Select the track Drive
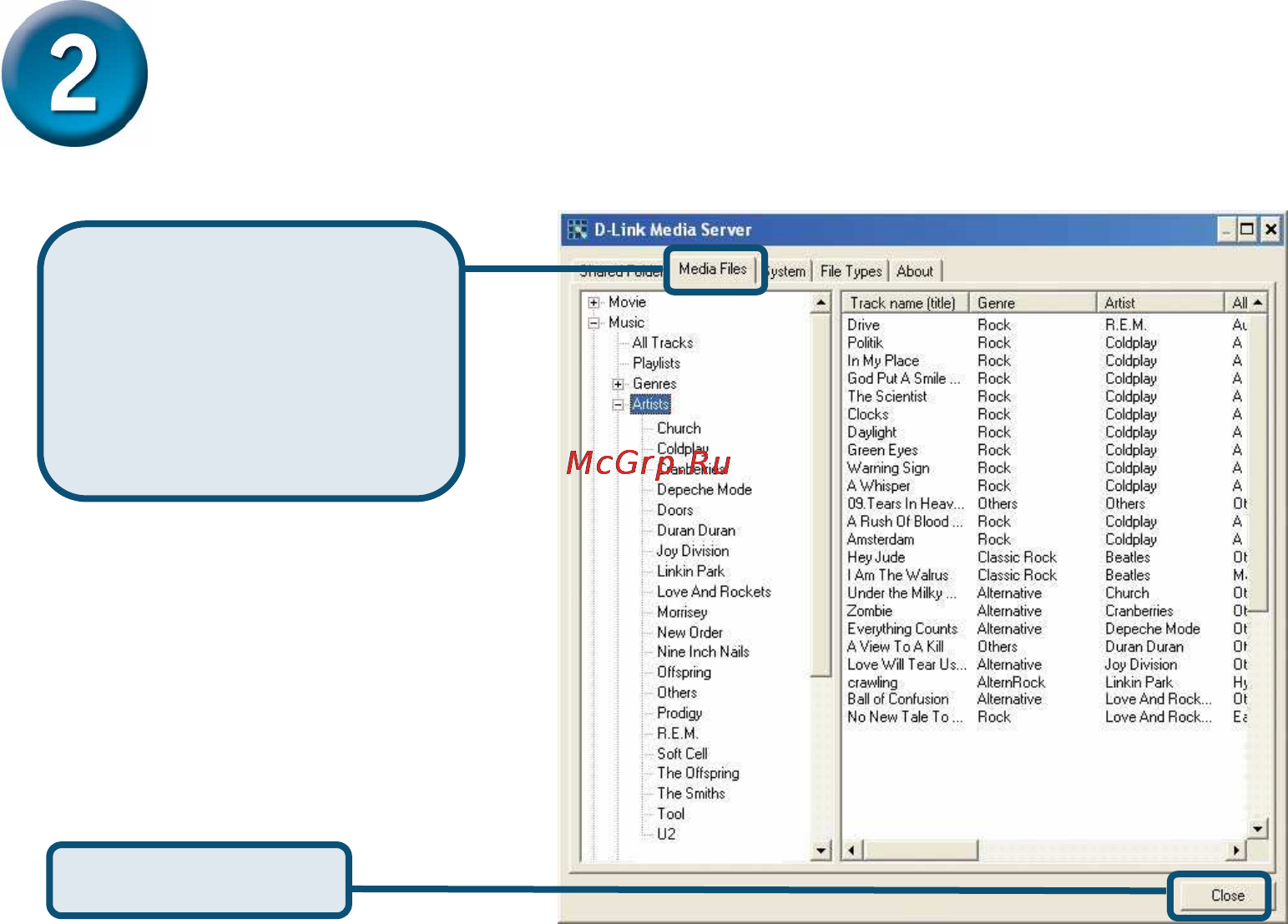 pos(863,325)
